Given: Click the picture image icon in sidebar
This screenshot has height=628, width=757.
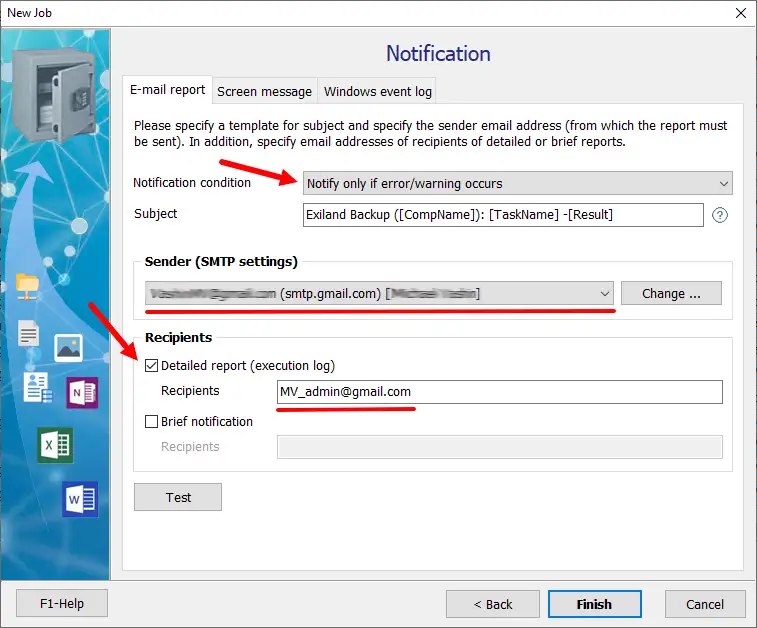Looking at the screenshot, I should click(68, 347).
